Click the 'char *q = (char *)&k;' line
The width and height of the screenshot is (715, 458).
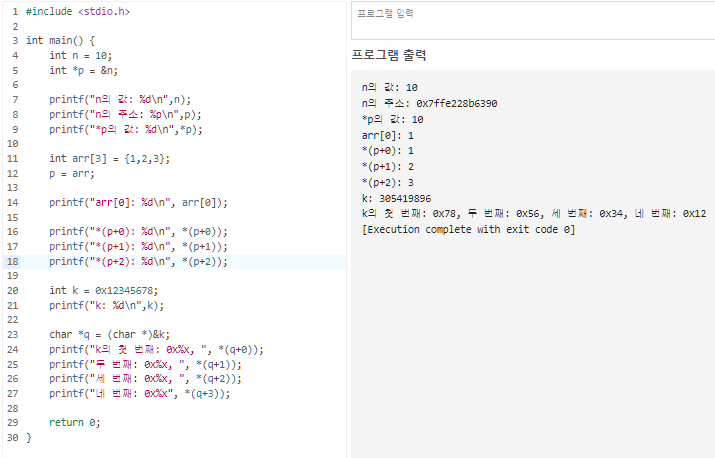pos(109,335)
